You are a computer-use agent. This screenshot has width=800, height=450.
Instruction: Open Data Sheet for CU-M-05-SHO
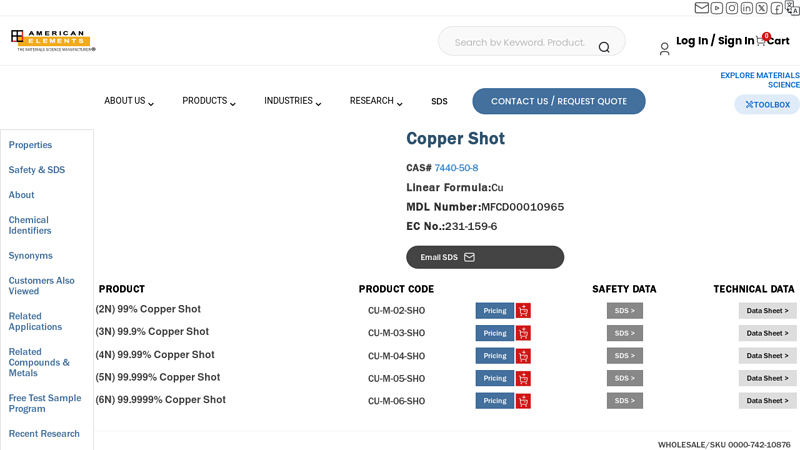767,378
